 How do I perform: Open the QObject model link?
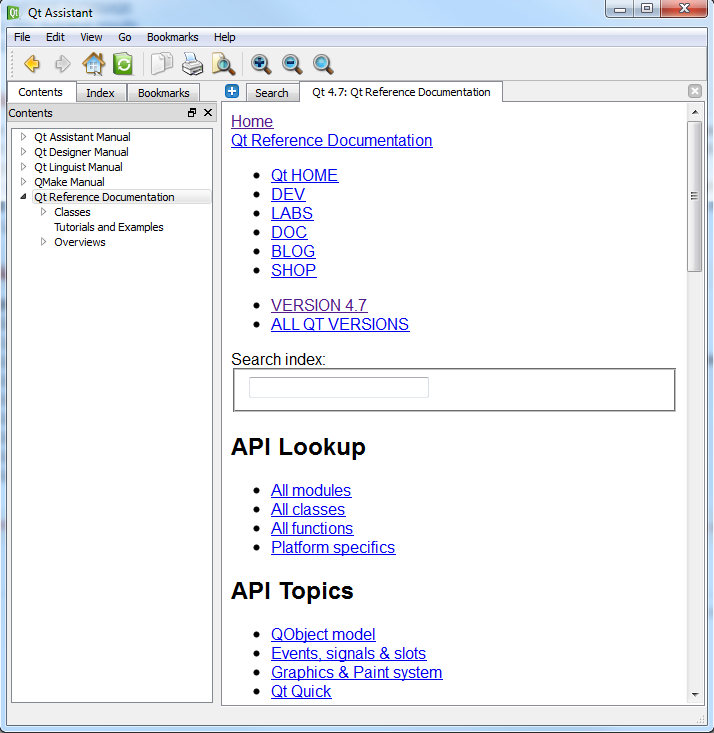pyautogui.click(x=323, y=634)
